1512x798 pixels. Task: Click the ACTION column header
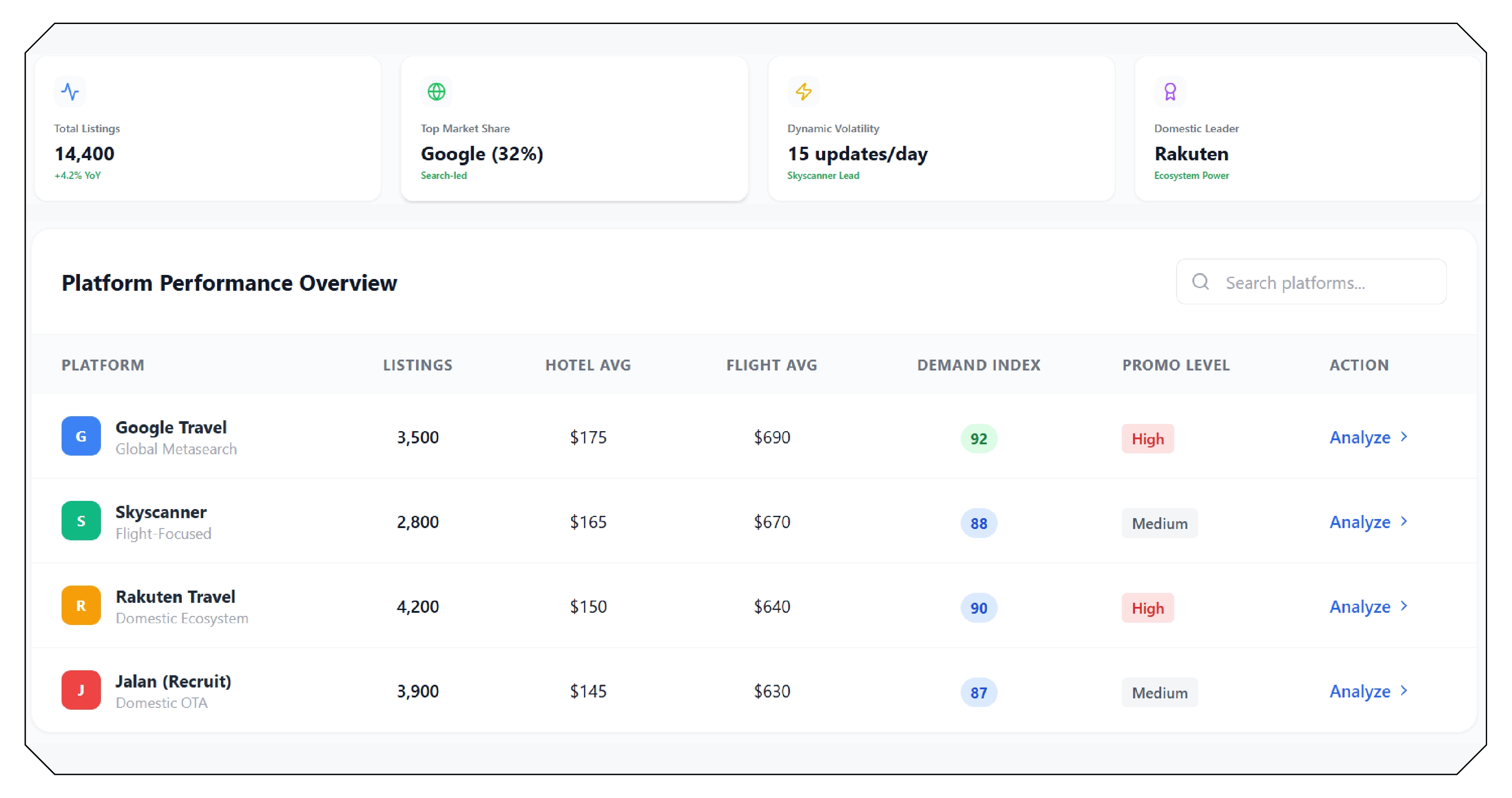(x=1359, y=365)
